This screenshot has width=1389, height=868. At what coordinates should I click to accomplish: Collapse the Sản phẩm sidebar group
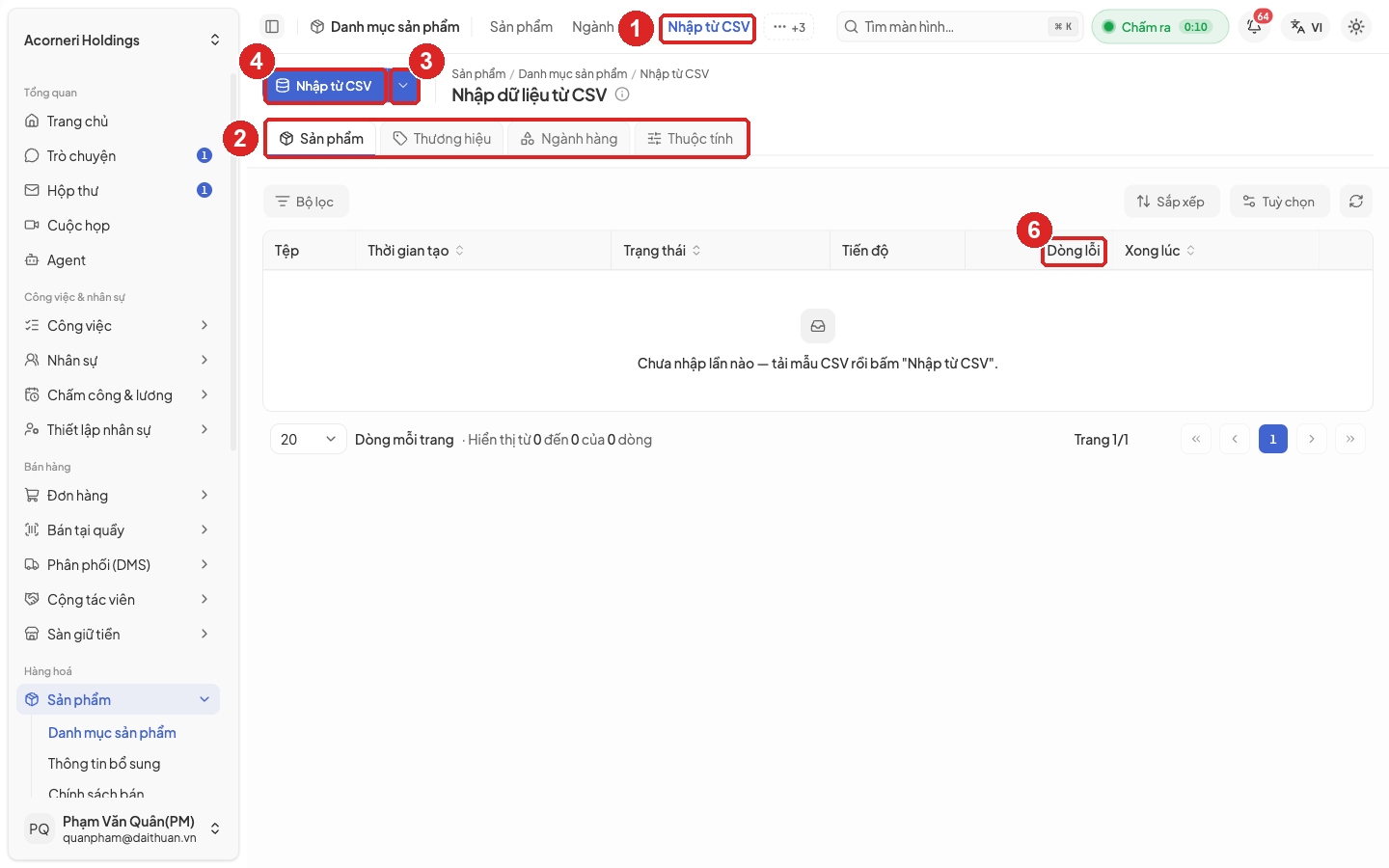pyautogui.click(x=118, y=700)
